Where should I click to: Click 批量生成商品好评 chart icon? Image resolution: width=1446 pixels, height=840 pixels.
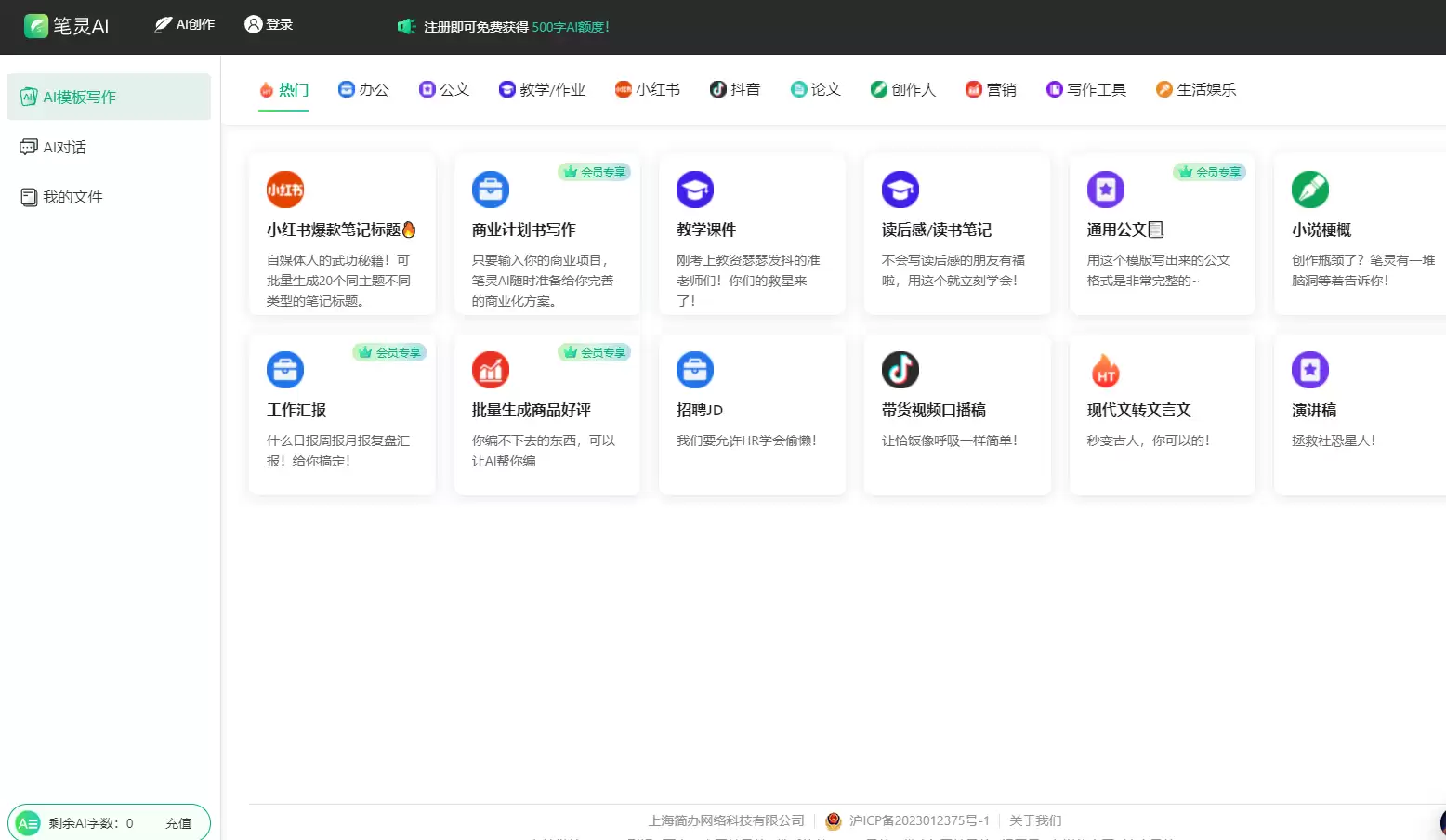(x=491, y=370)
